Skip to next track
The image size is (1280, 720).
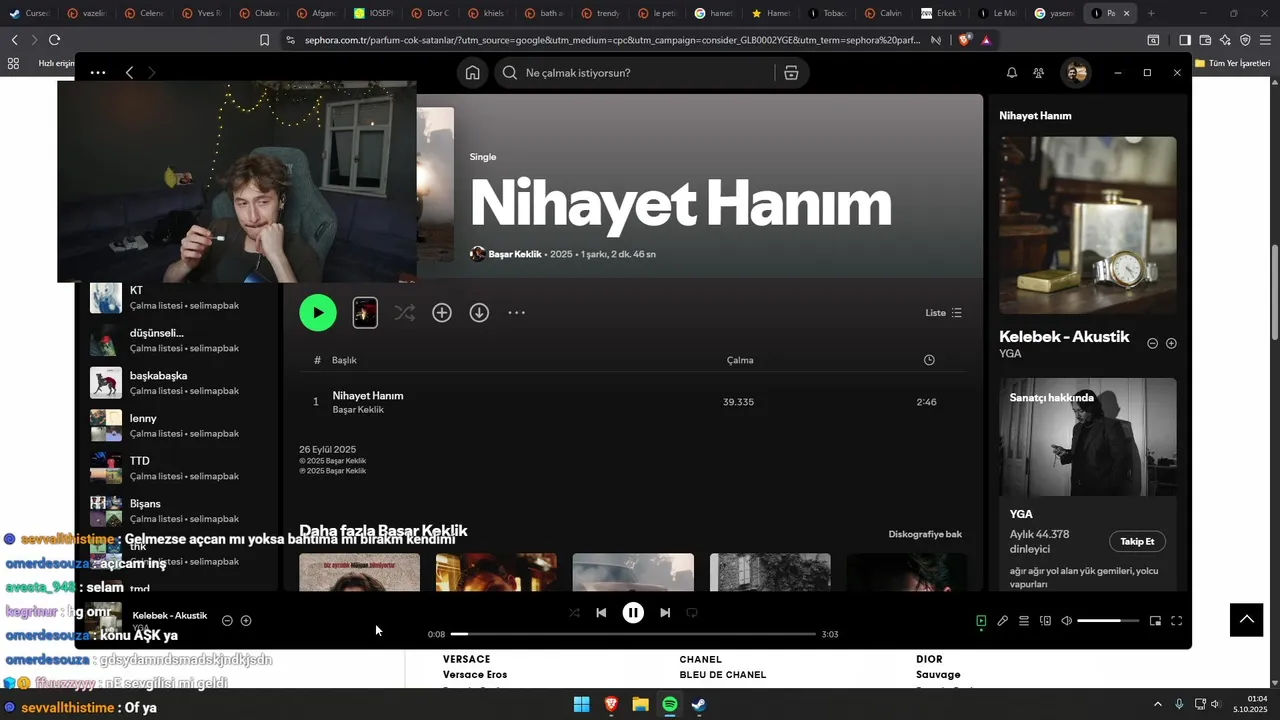tap(665, 613)
